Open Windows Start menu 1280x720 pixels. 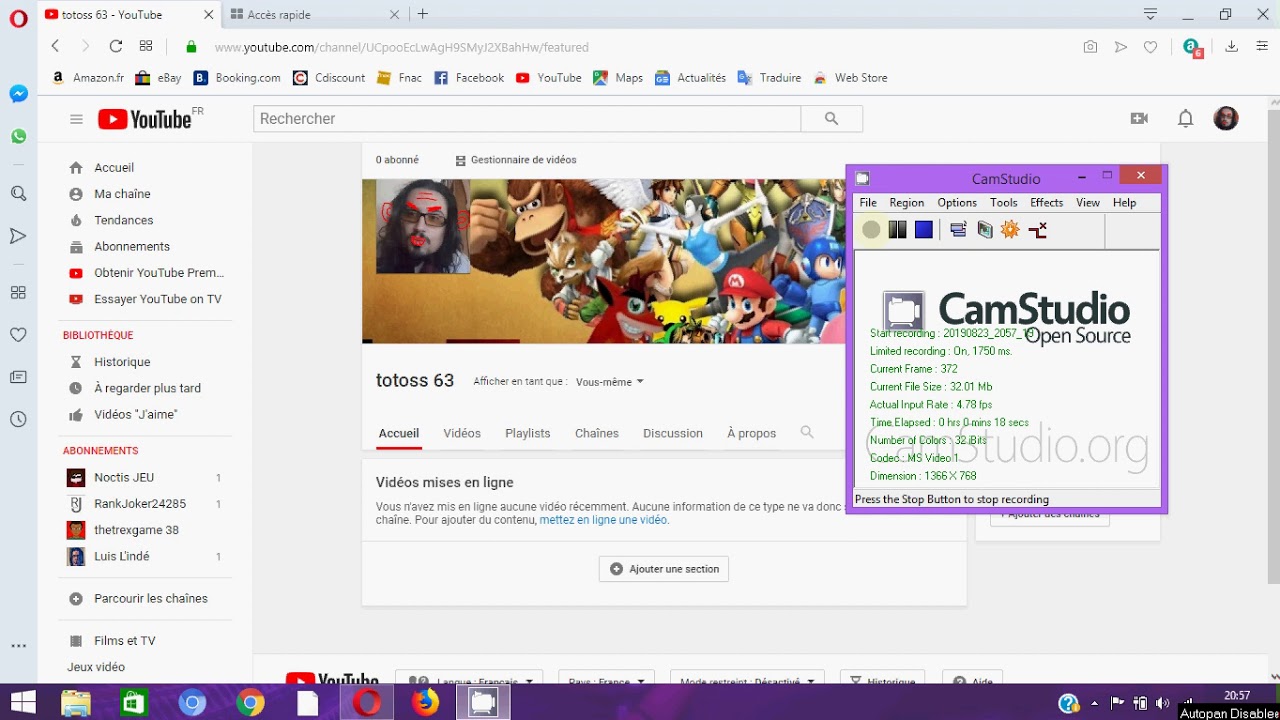(23, 703)
